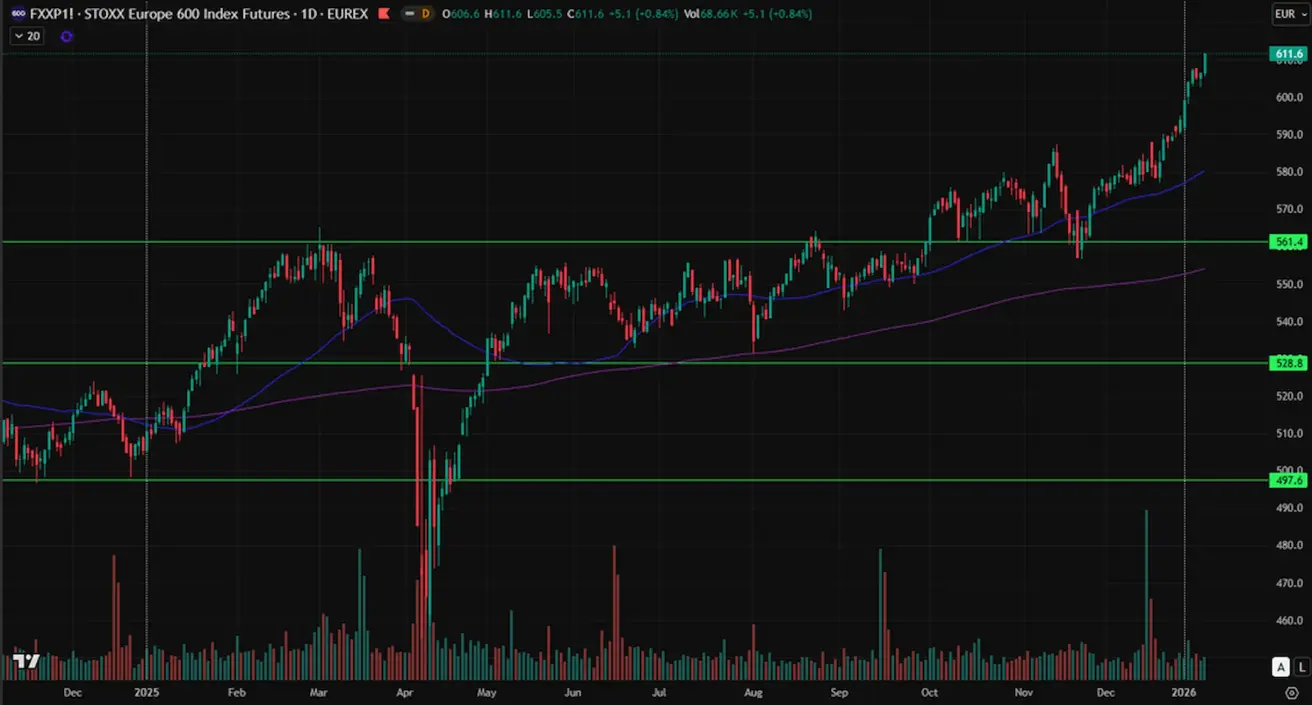
Task: Click the purple indicator refresh icon
Action: click(x=66, y=36)
